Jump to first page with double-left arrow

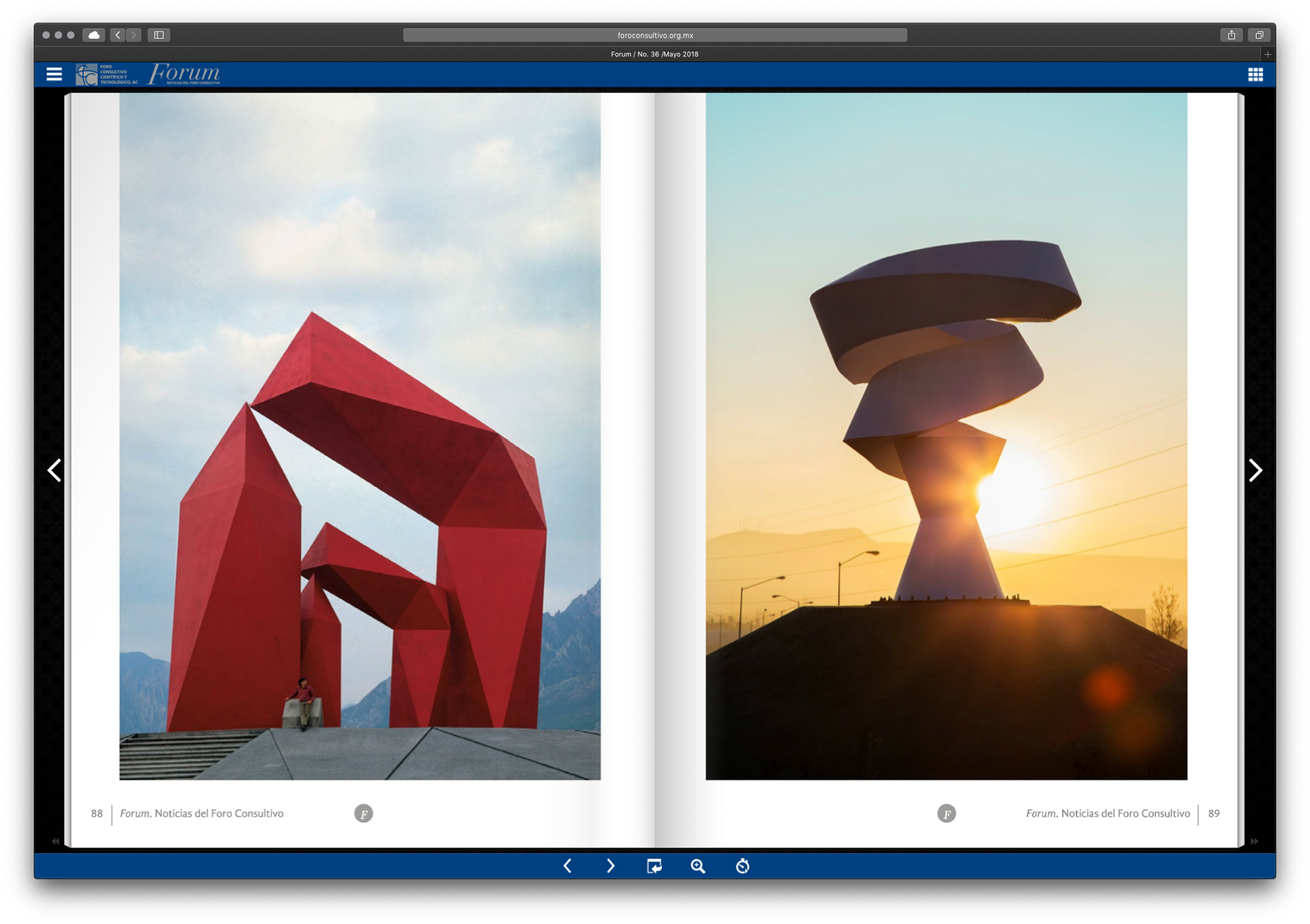(x=55, y=841)
